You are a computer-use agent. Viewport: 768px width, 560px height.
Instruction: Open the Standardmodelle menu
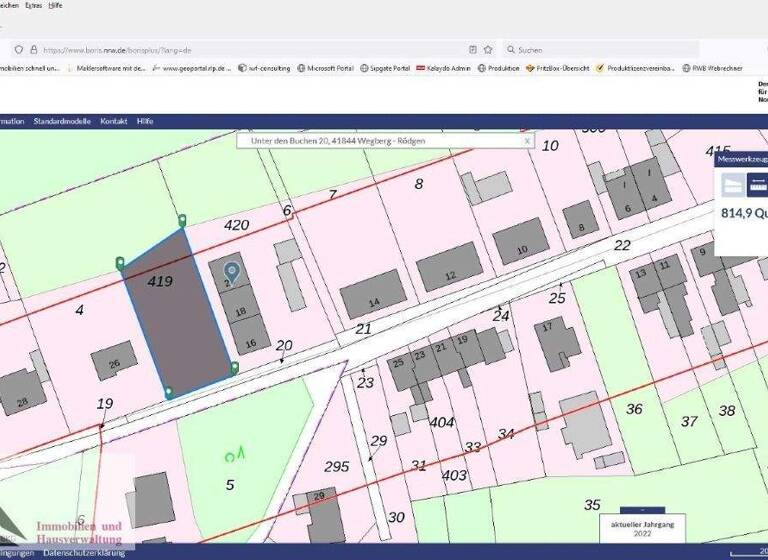point(62,120)
